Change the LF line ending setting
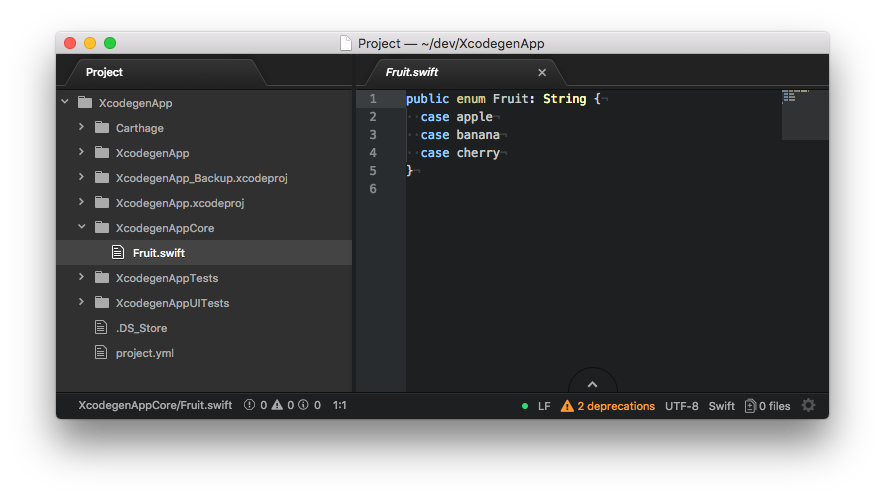The image size is (885, 499). pyautogui.click(x=544, y=406)
